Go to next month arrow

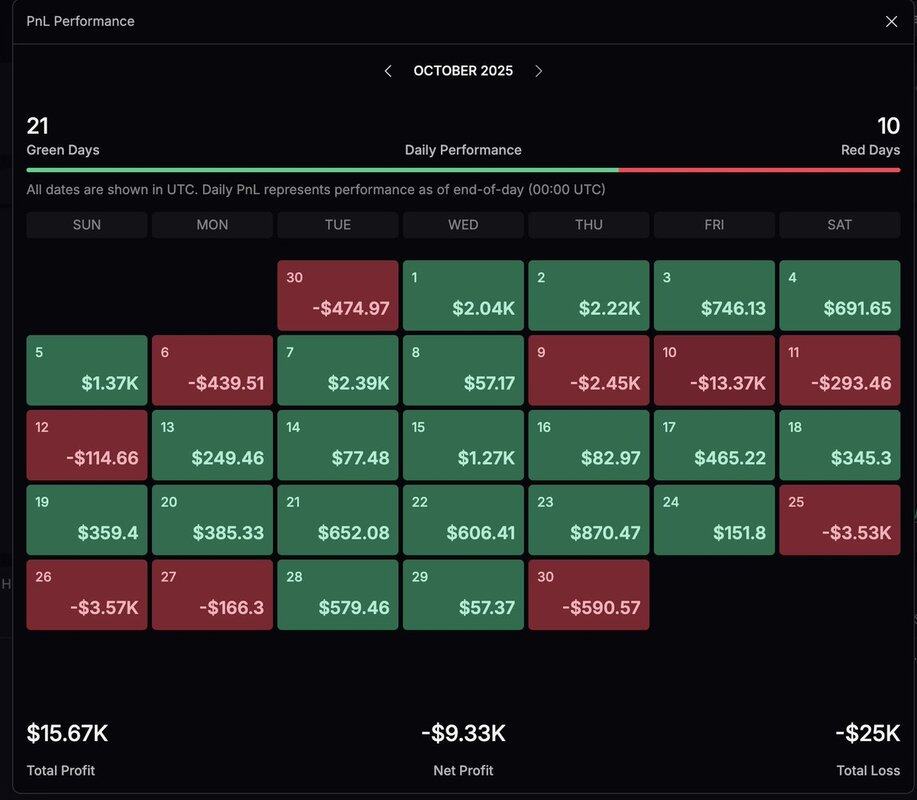538,71
